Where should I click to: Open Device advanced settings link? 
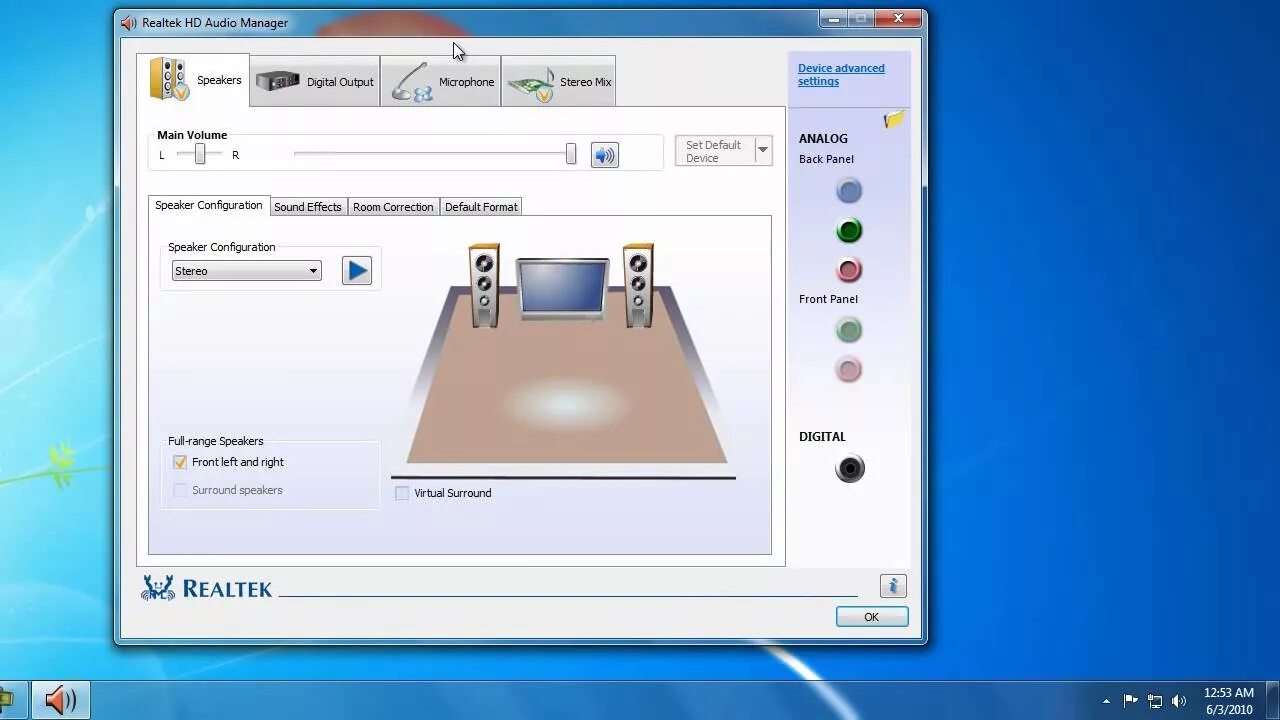point(841,75)
